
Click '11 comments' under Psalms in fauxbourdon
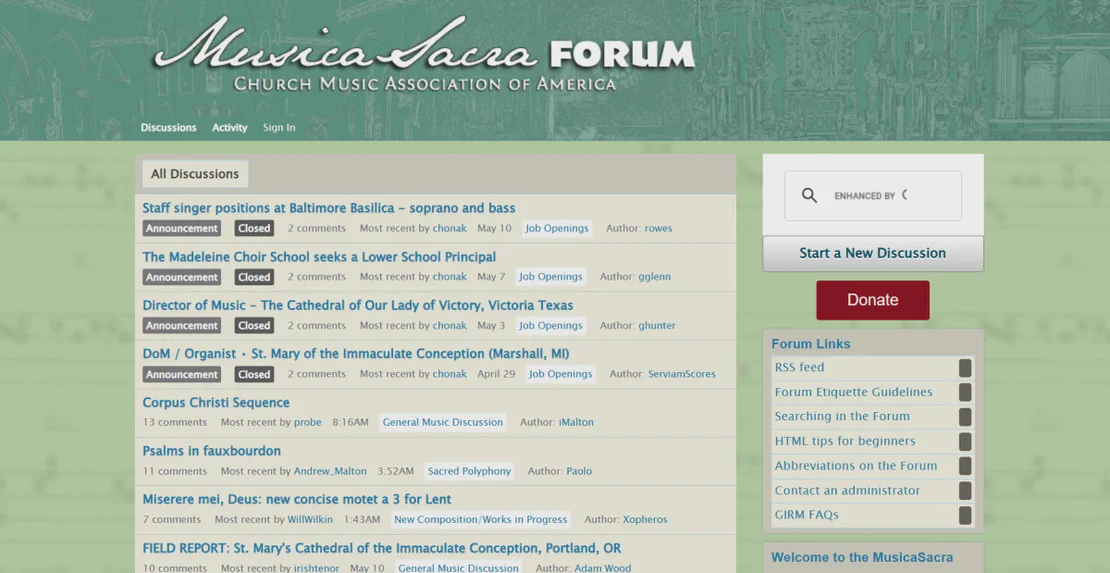coord(175,471)
